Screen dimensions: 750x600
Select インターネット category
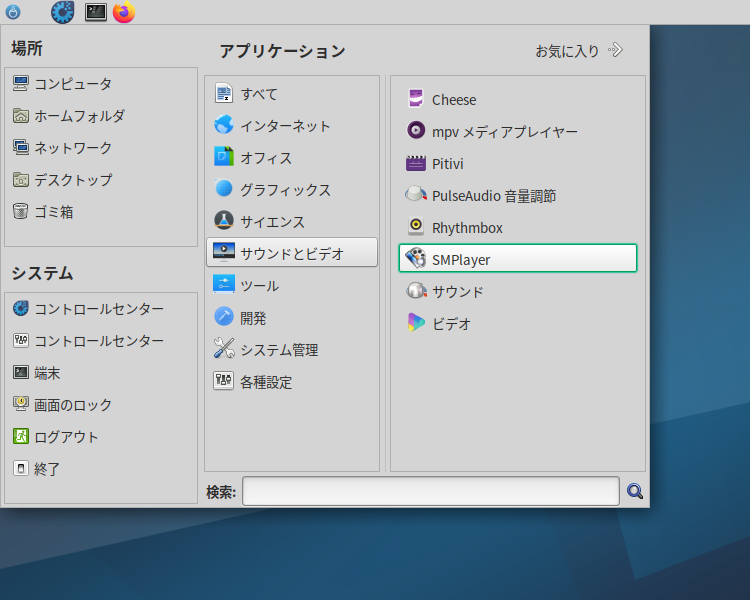pyautogui.click(x=292, y=126)
